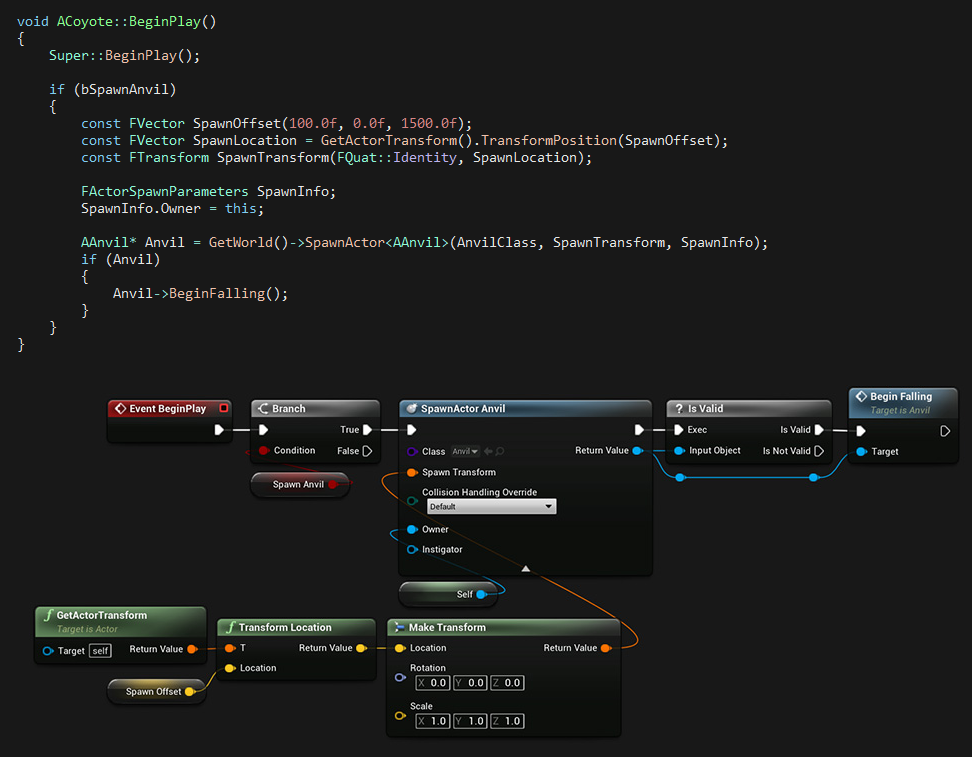The image size is (972, 757).
Task: Click the Rotation pin on Make Transform
Action: (400, 678)
